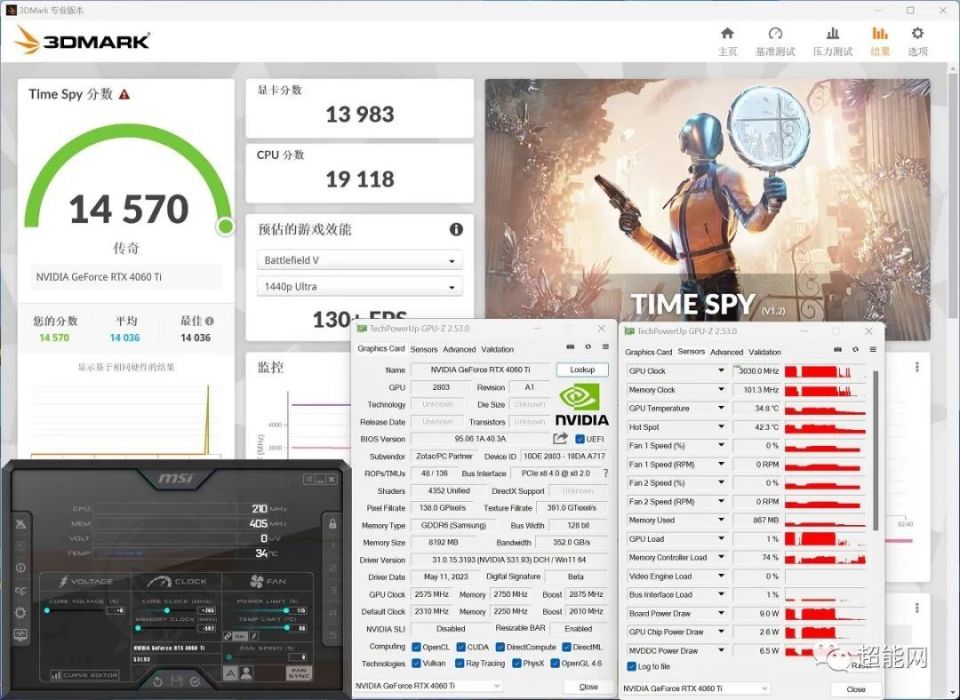Click the Afterburner settings gear icon
This screenshot has width=960, height=700.
pyautogui.click(x=21, y=612)
